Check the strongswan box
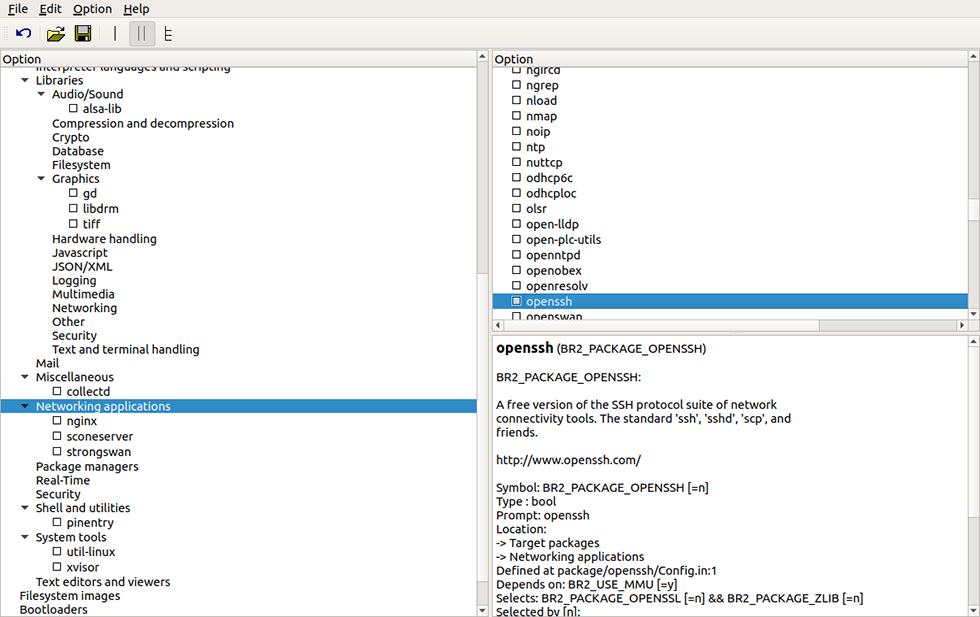 pos(57,451)
